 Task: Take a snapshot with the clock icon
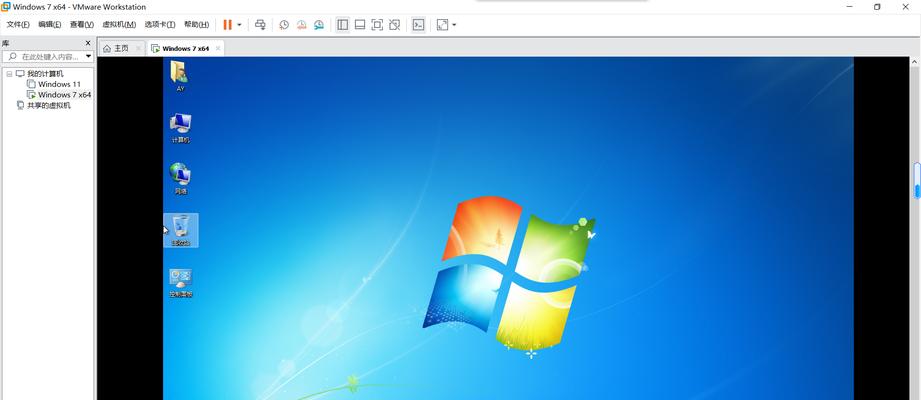coord(284,25)
